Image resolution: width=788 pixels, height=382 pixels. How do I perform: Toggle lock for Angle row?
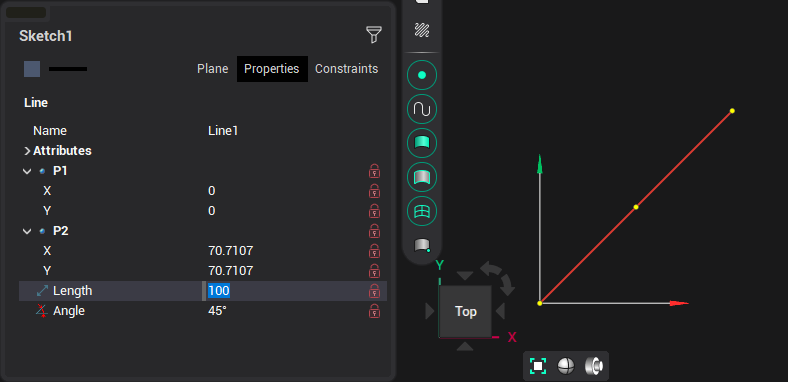pos(374,311)
